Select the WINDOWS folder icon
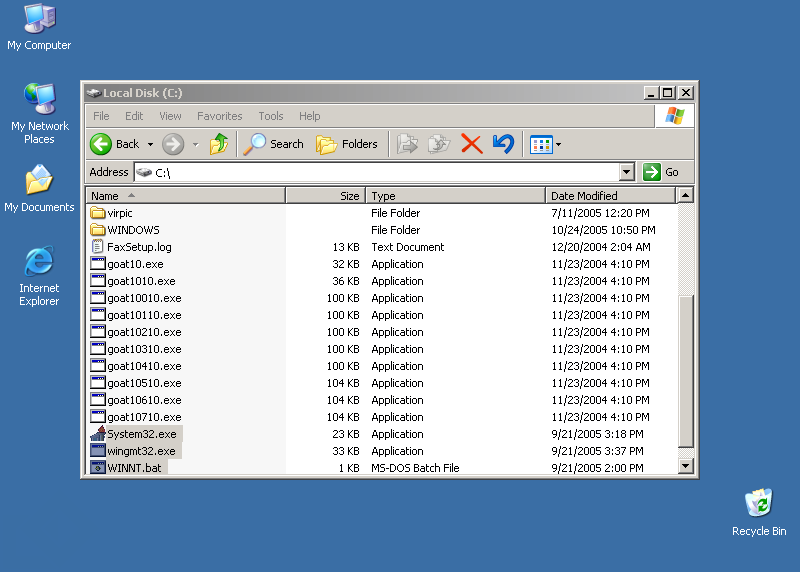The width and height of the screenshot is (800, 572). (97, 230)
